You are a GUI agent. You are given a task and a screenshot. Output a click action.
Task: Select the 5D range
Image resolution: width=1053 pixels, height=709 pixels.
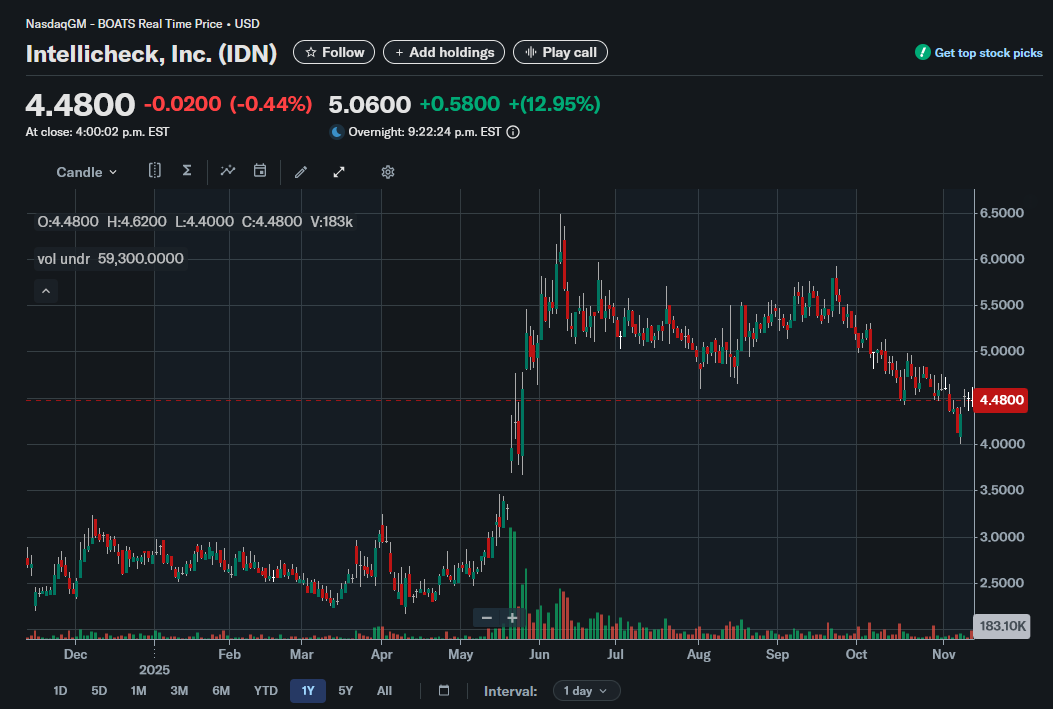(99, 691)
